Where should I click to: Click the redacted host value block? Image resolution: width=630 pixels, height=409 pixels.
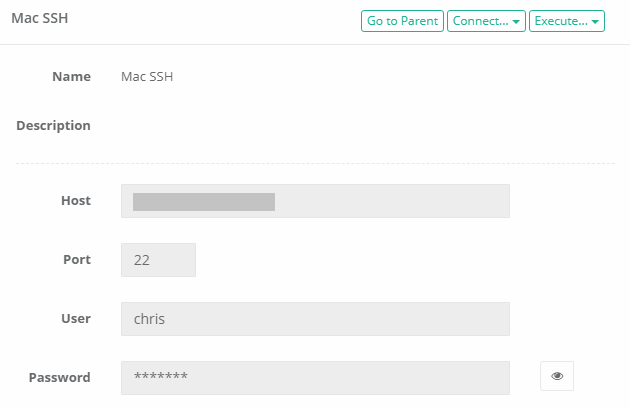(x=204, y=202)
